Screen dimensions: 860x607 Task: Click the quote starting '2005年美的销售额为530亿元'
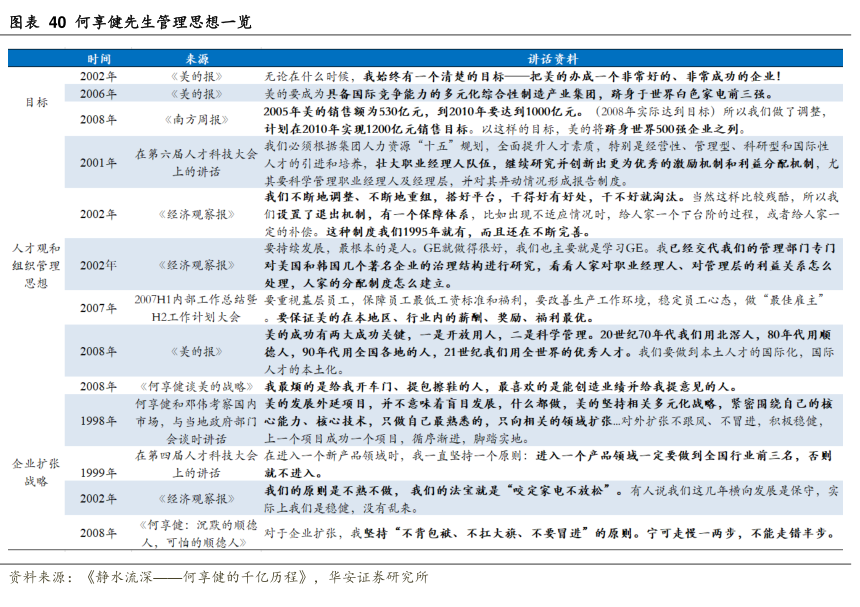point(545,120)
